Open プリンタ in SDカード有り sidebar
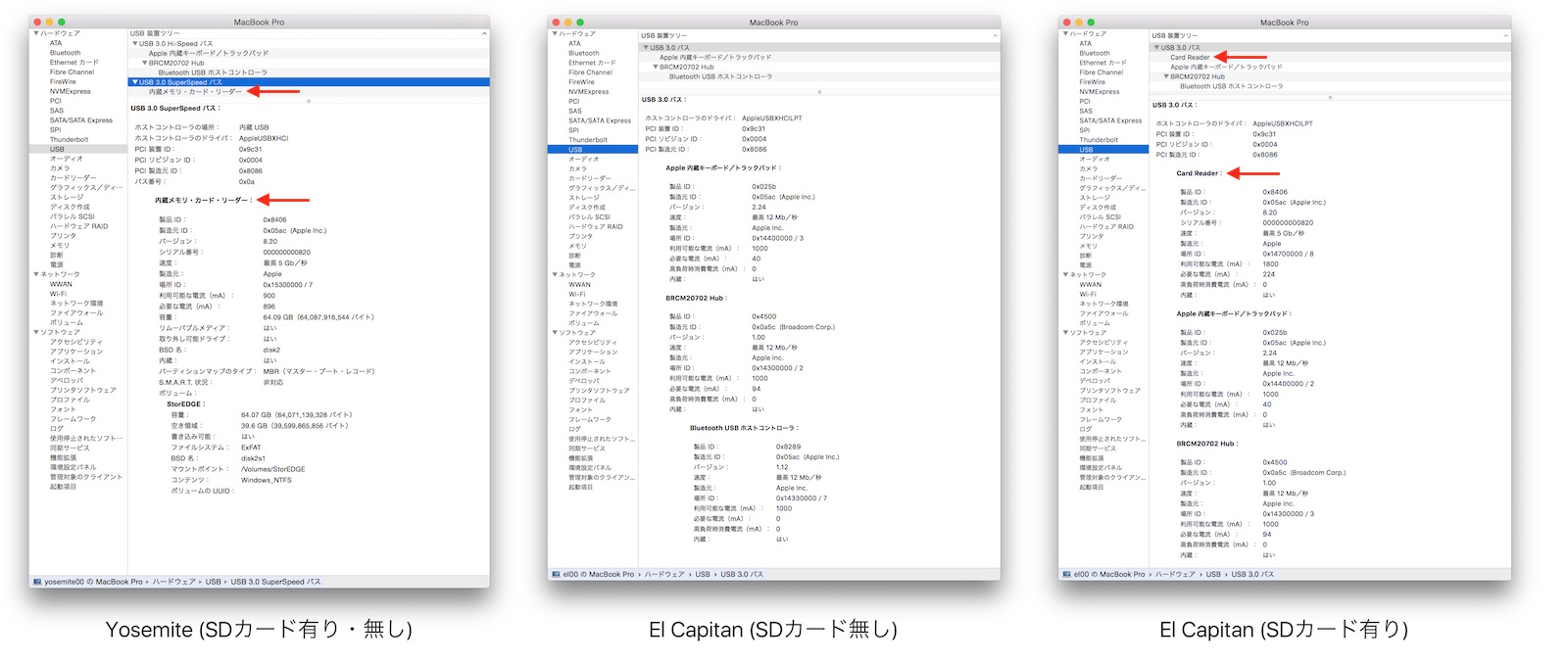 point(1092,236)
